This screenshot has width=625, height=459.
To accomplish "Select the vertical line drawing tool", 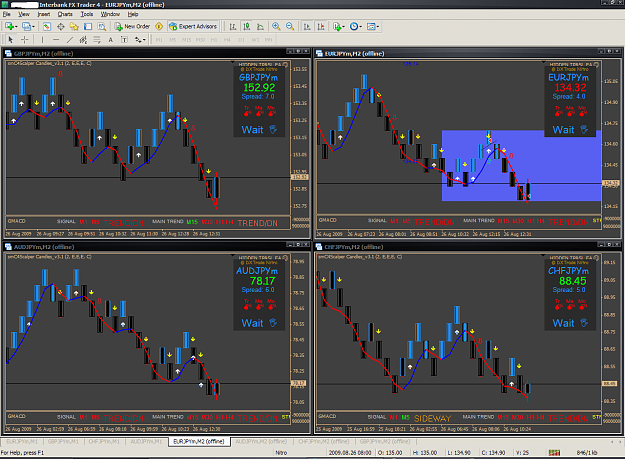I will [42, 39].
